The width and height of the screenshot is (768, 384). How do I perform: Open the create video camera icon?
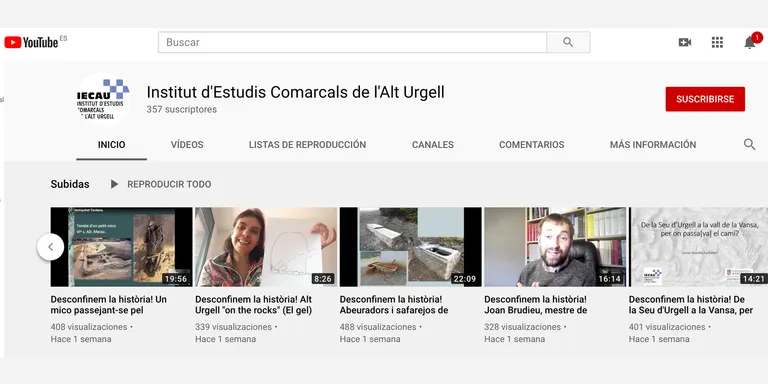[x=685, y=42]
